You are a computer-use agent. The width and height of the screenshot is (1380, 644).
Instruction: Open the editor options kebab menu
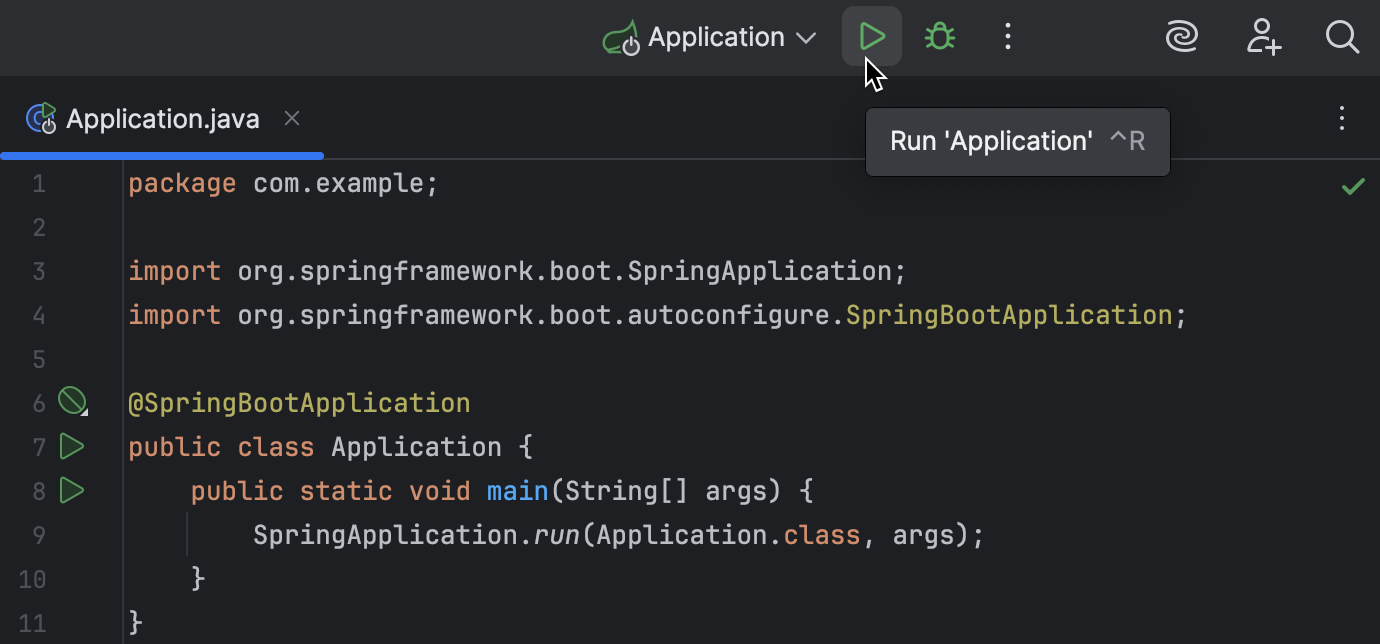(x=1342, y=118)
